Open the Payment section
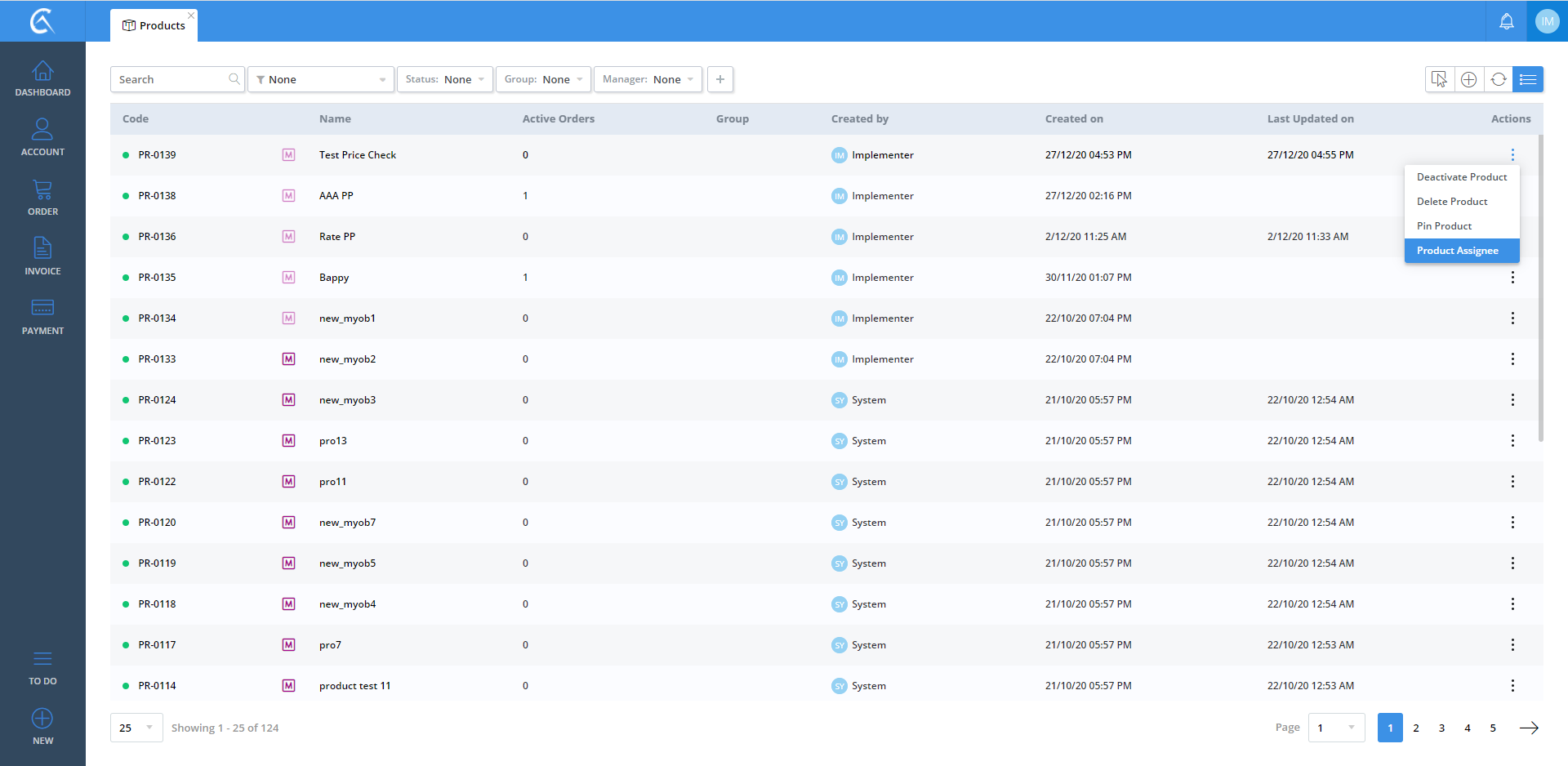1568x766 pixels. tap(42, 316)
